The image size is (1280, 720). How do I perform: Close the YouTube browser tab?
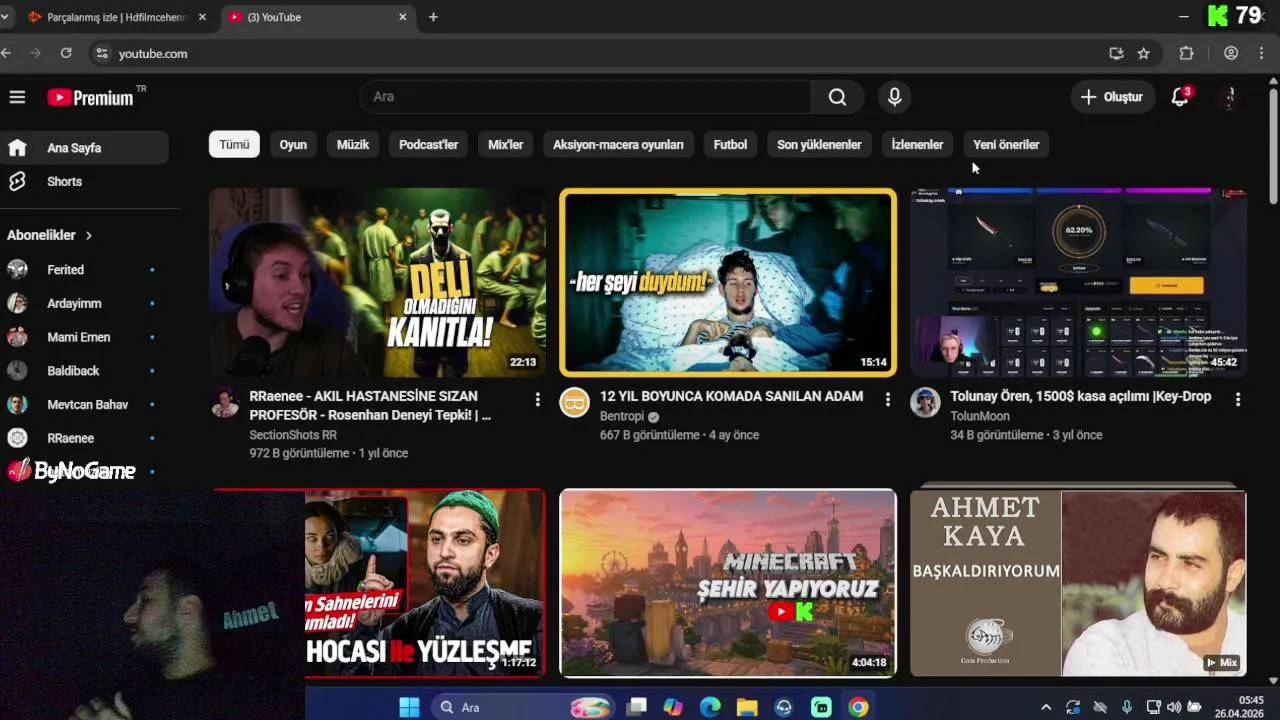(403, 17)
